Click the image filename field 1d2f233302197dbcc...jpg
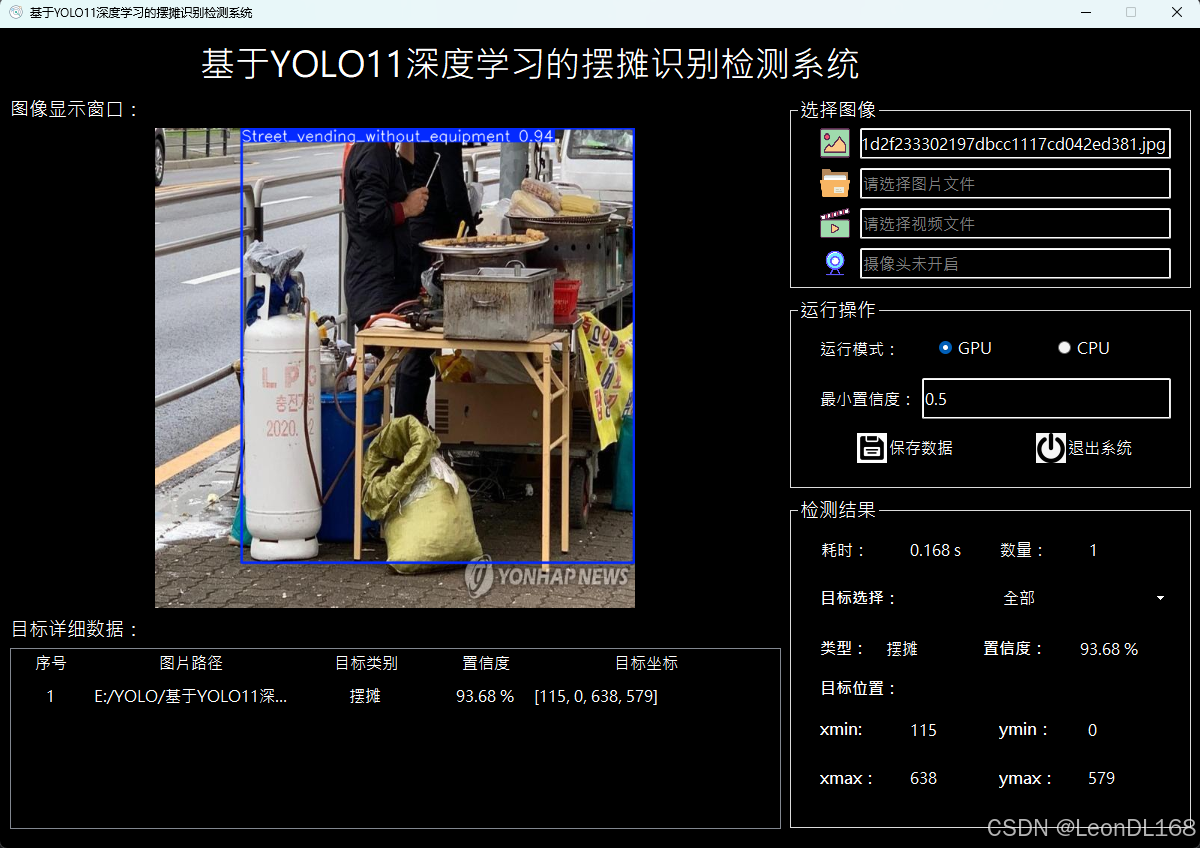This screenshot has width=1200, height=848. 1015,144
